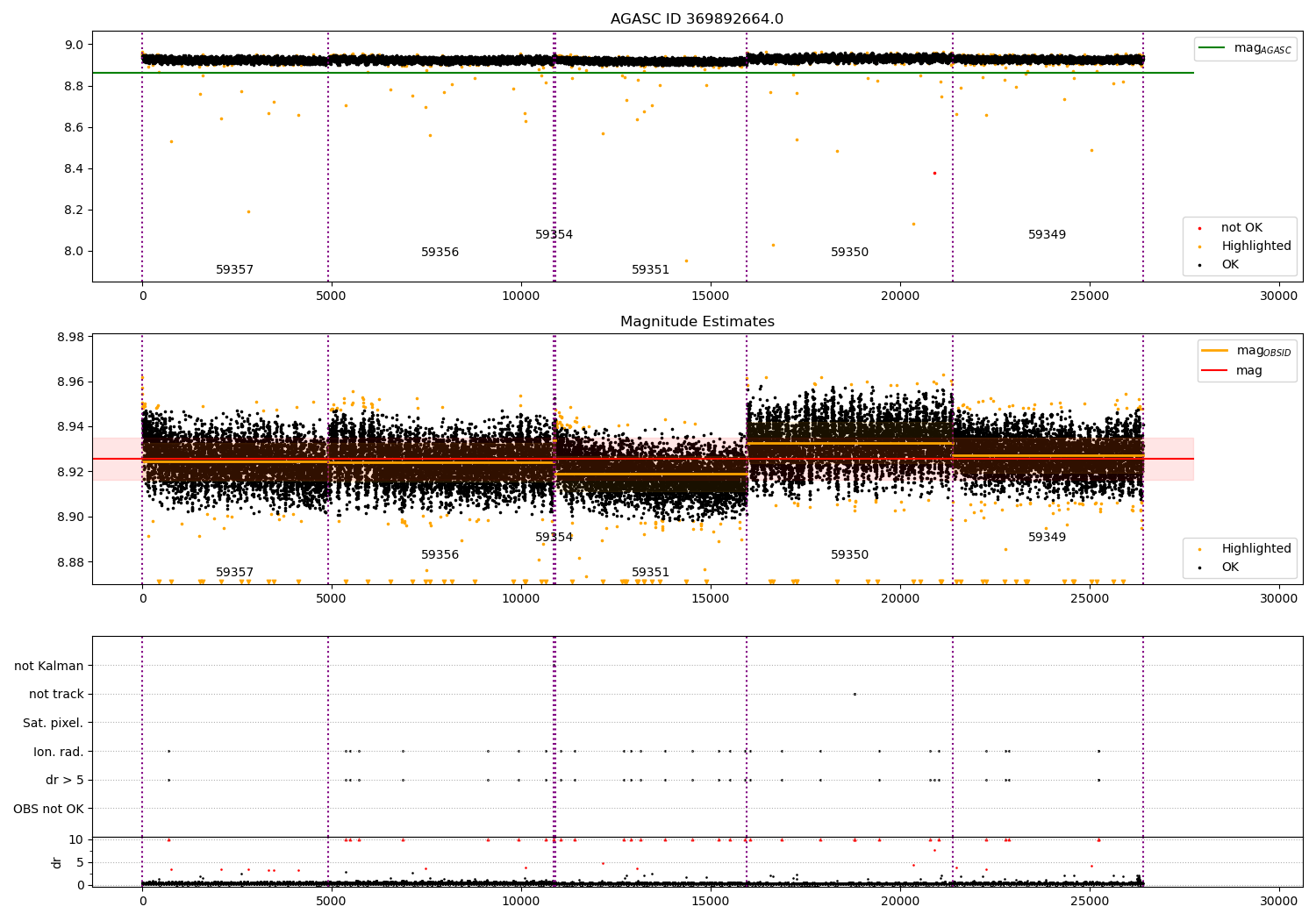Click the 9.0 y-axis tick label

coord(75,45)
